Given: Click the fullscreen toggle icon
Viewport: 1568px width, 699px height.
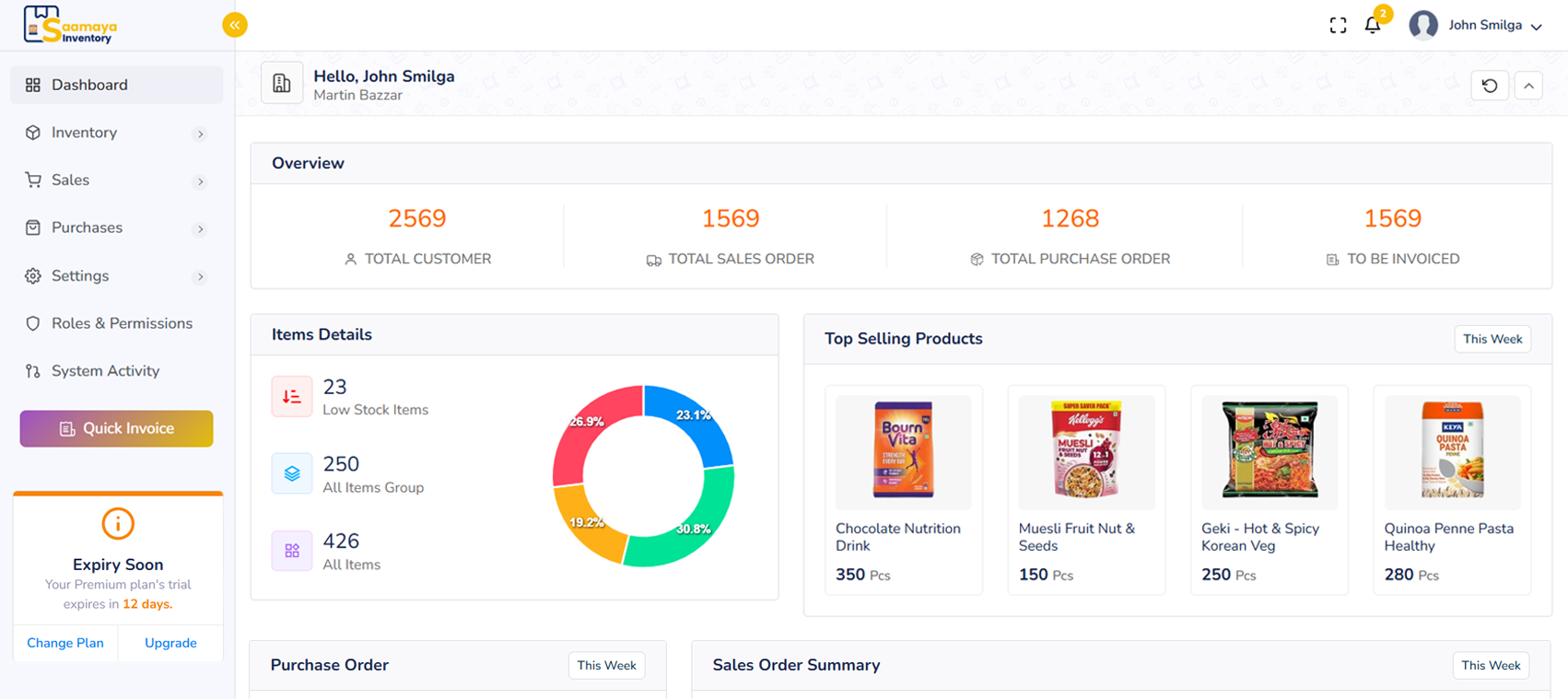Looking at the screenshot, I should (1338, 26).
